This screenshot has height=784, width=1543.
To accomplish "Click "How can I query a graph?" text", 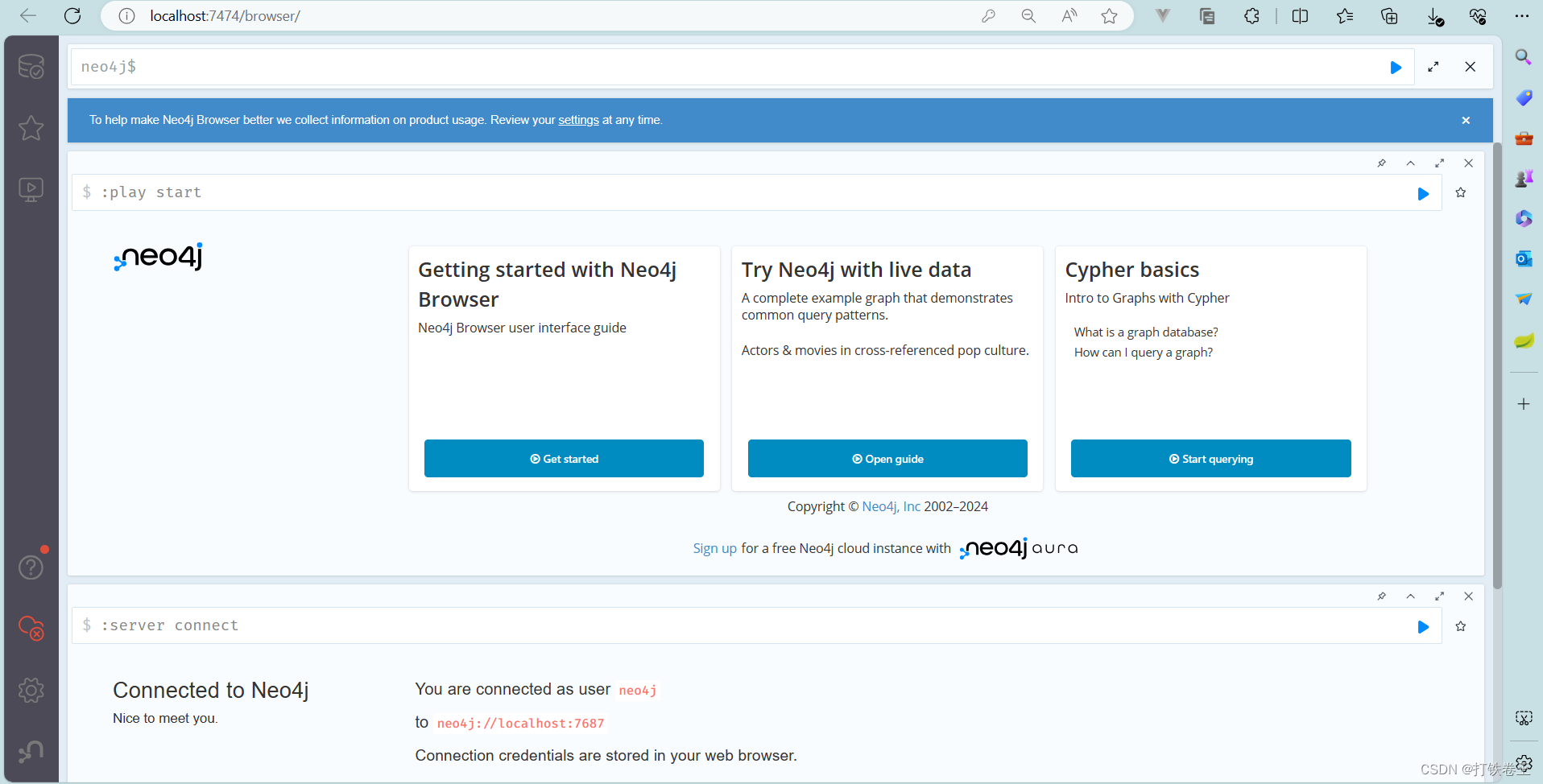I will [1144, 353].
